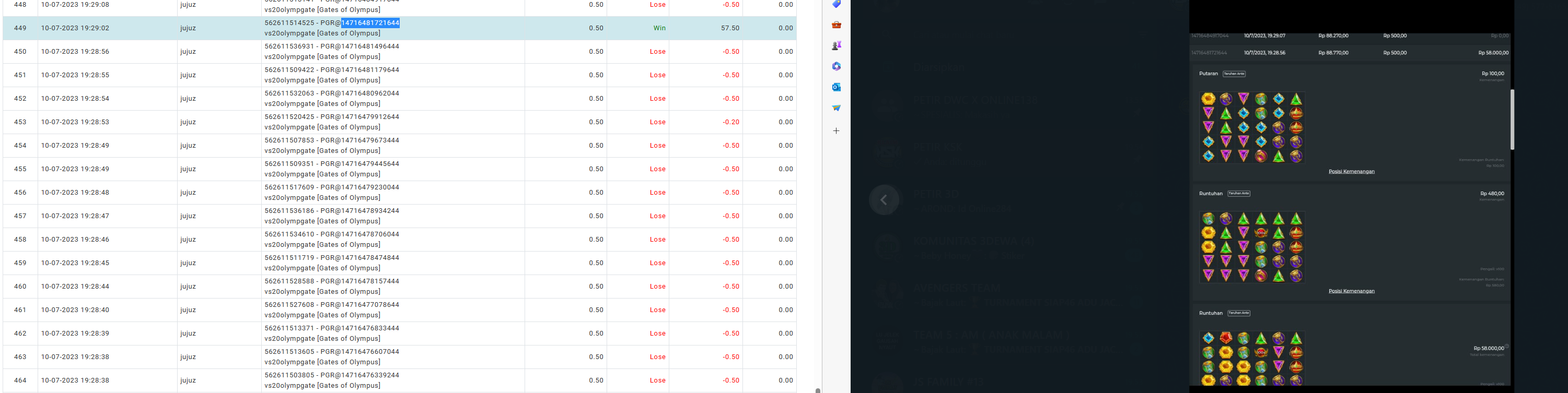Click timestamp 10-07-2023 19:28:56
1568x393 pixels.
(x=75, y=52)
